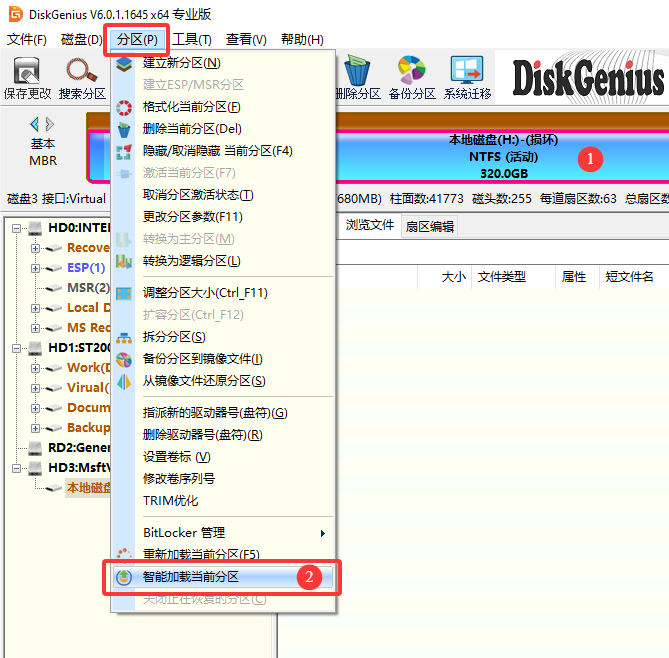Click the HD0:INTEL disk drive icon

point(35,228)
